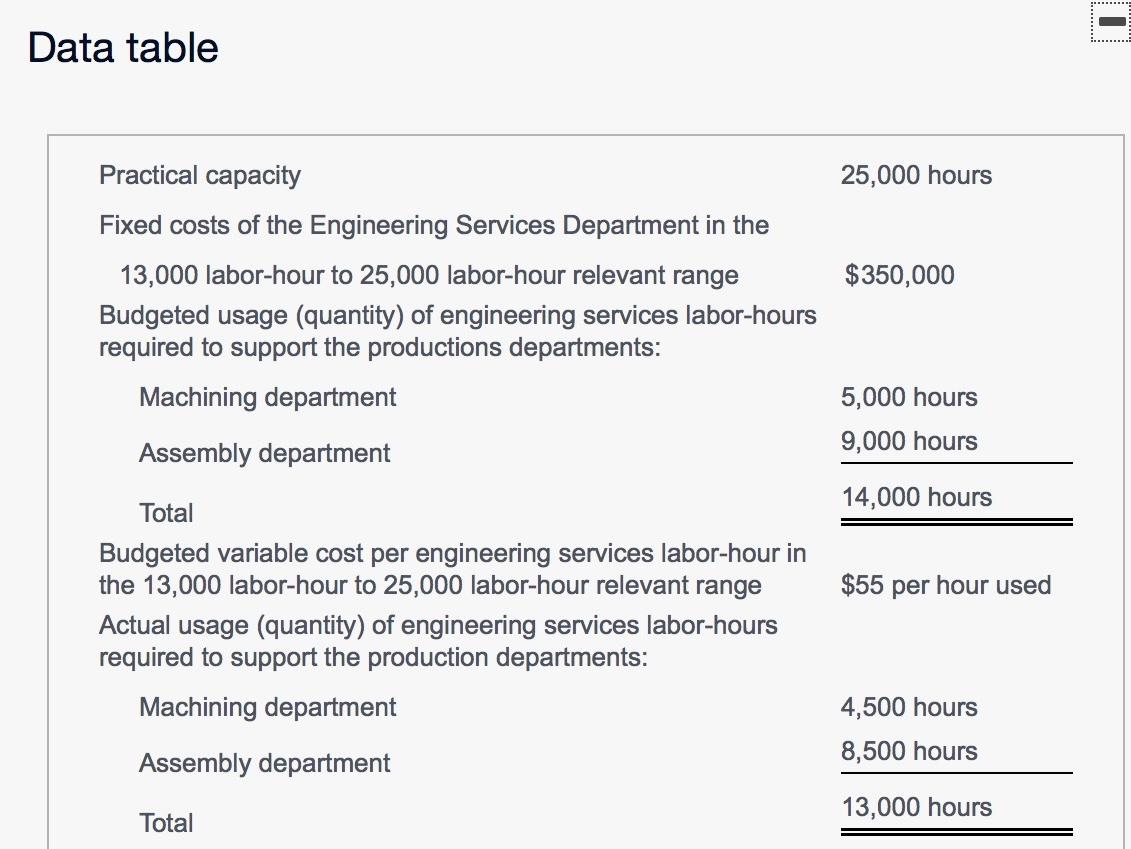This screenshot has height=849, width=1131.
Task: Select the 25,000 hours value
Action: click(x=916, y=175)
